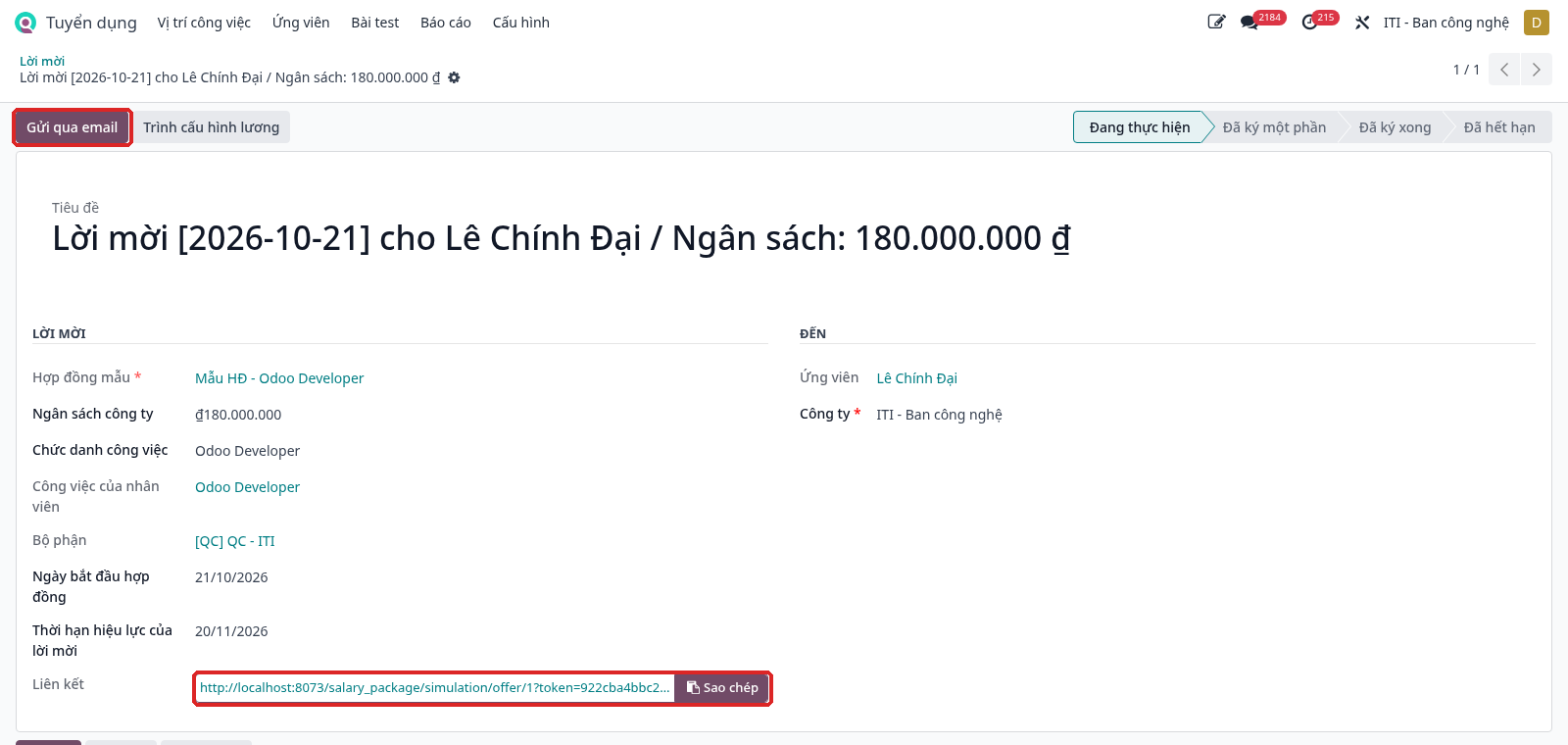The height and width of the screenshot is (745, 1568).
Task: Click the Tuyển dụng app logo icon
Action: click(25, 23)
